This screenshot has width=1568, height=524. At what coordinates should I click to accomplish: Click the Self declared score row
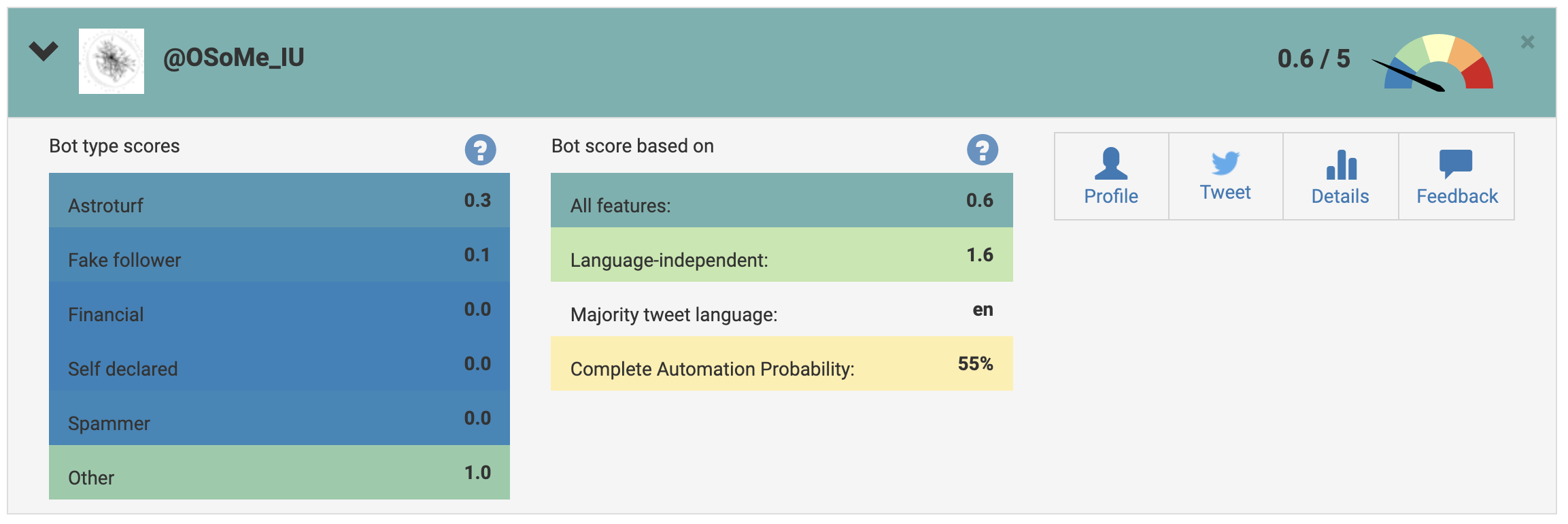point(279,364)
